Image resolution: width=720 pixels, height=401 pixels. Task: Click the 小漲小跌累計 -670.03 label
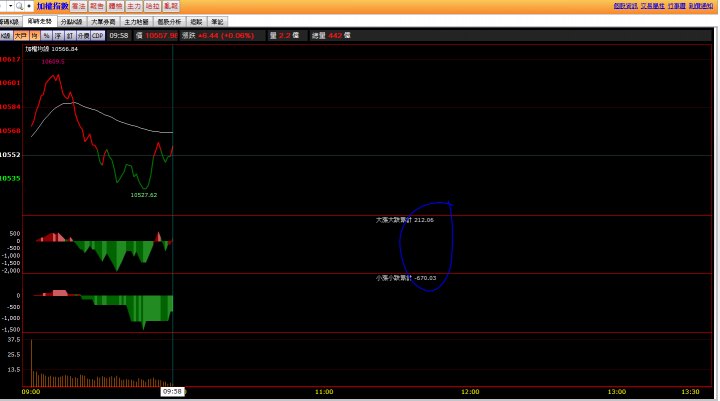(x=406, y=278)
